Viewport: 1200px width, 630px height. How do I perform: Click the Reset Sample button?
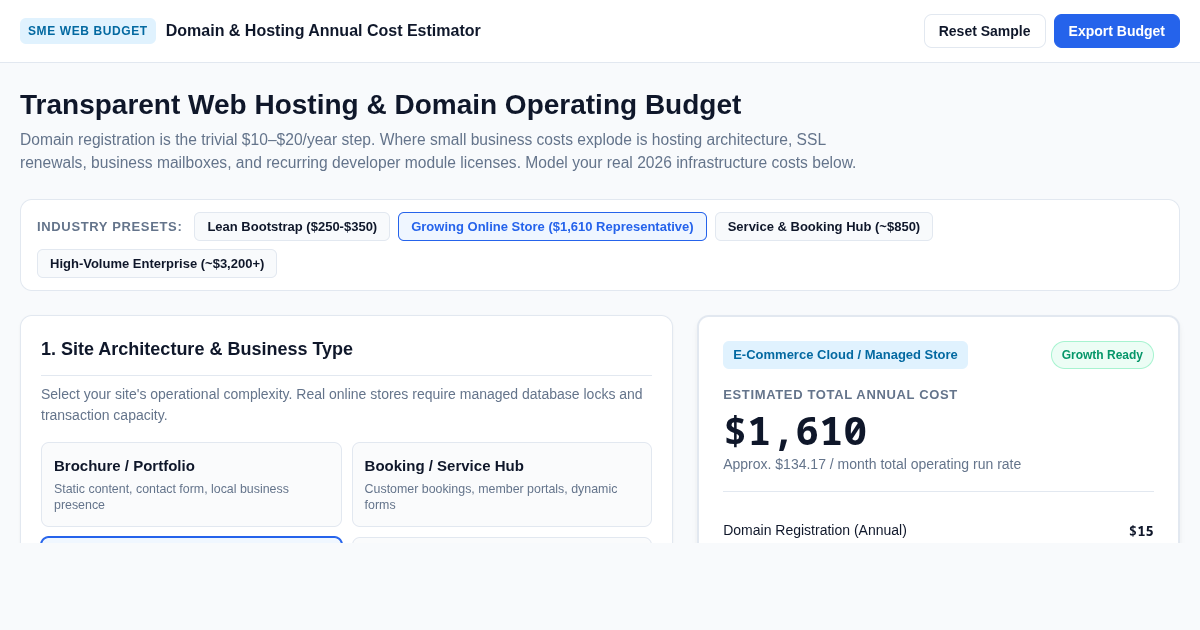click(984, 31)
